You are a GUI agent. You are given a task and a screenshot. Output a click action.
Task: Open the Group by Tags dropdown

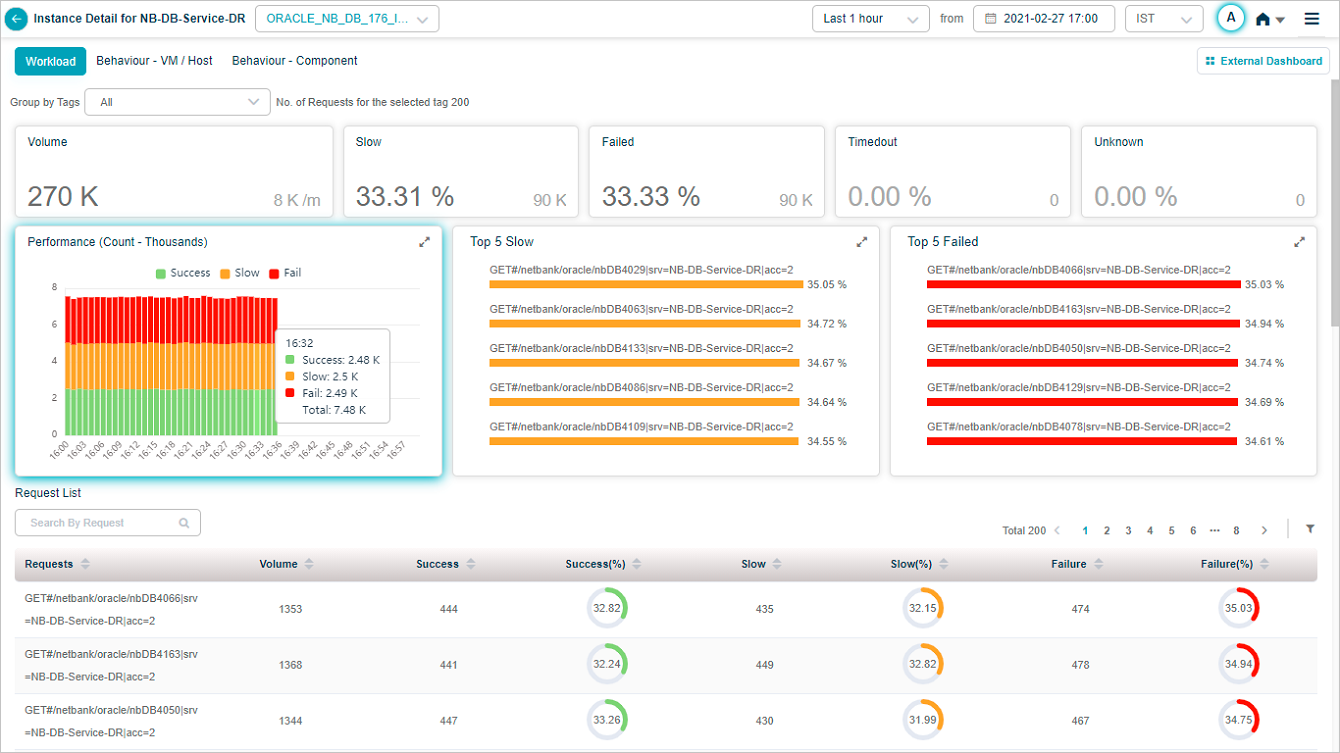(177, 102)
